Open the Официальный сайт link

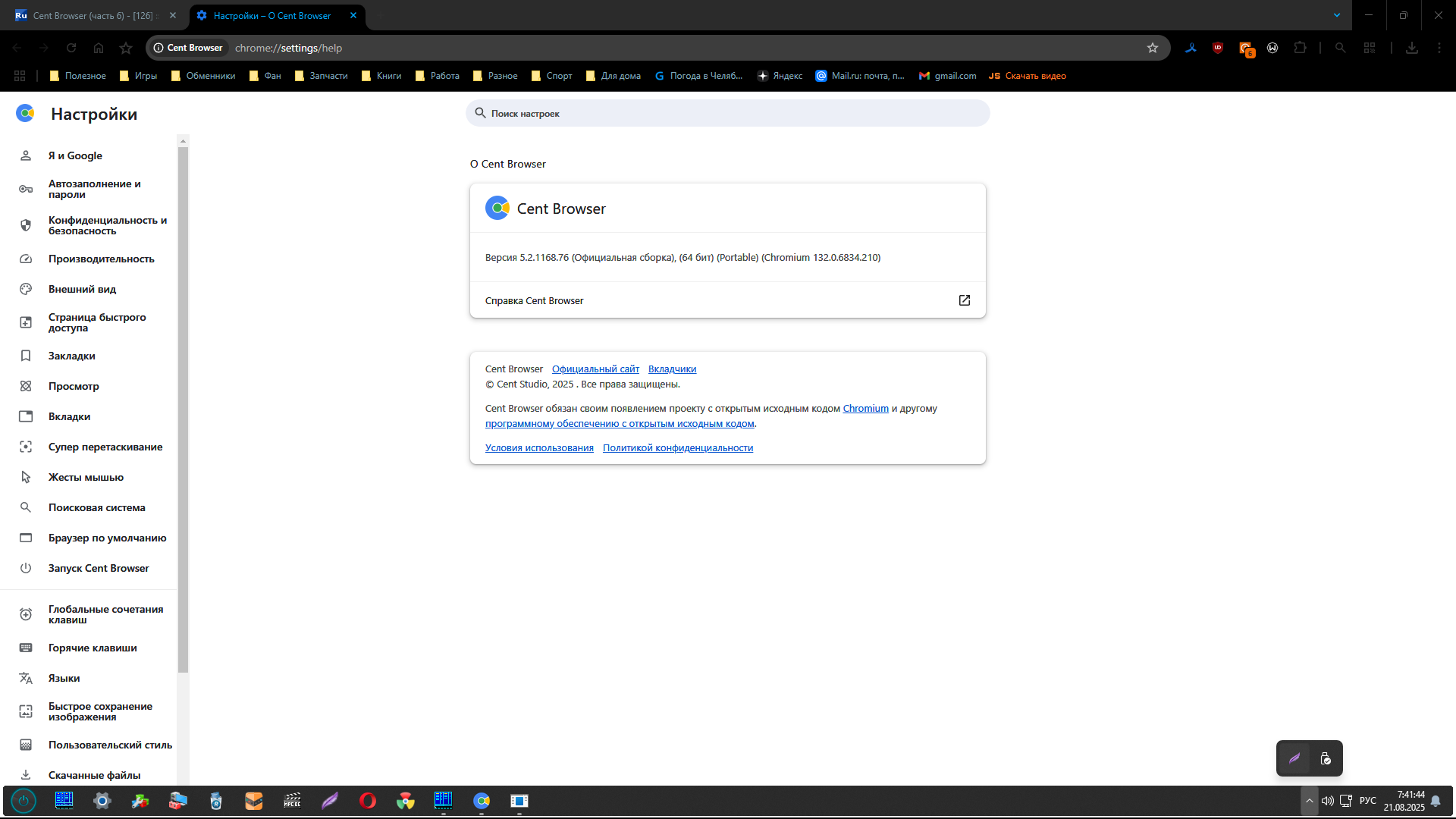pos(595,369)
